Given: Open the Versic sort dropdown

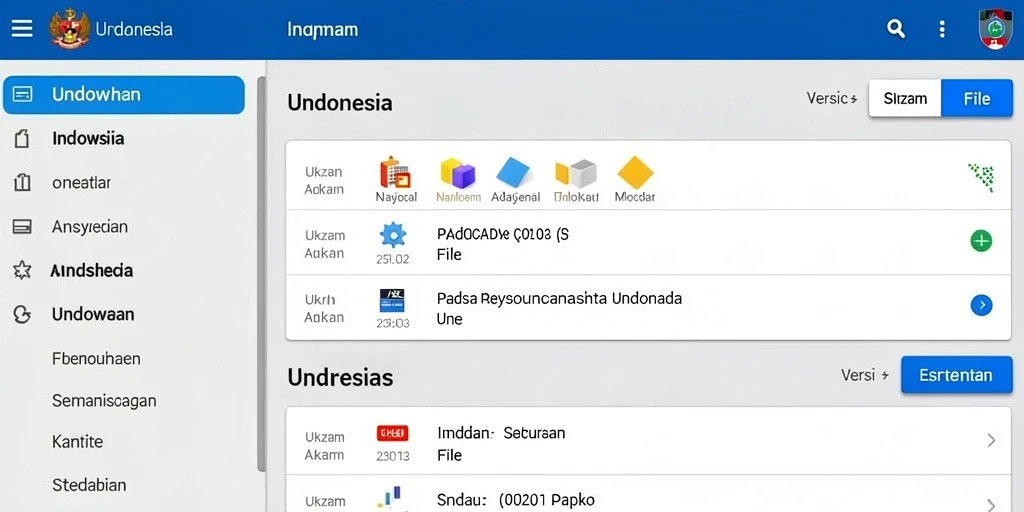Looking at the screenshot, I should click(832, 99).
